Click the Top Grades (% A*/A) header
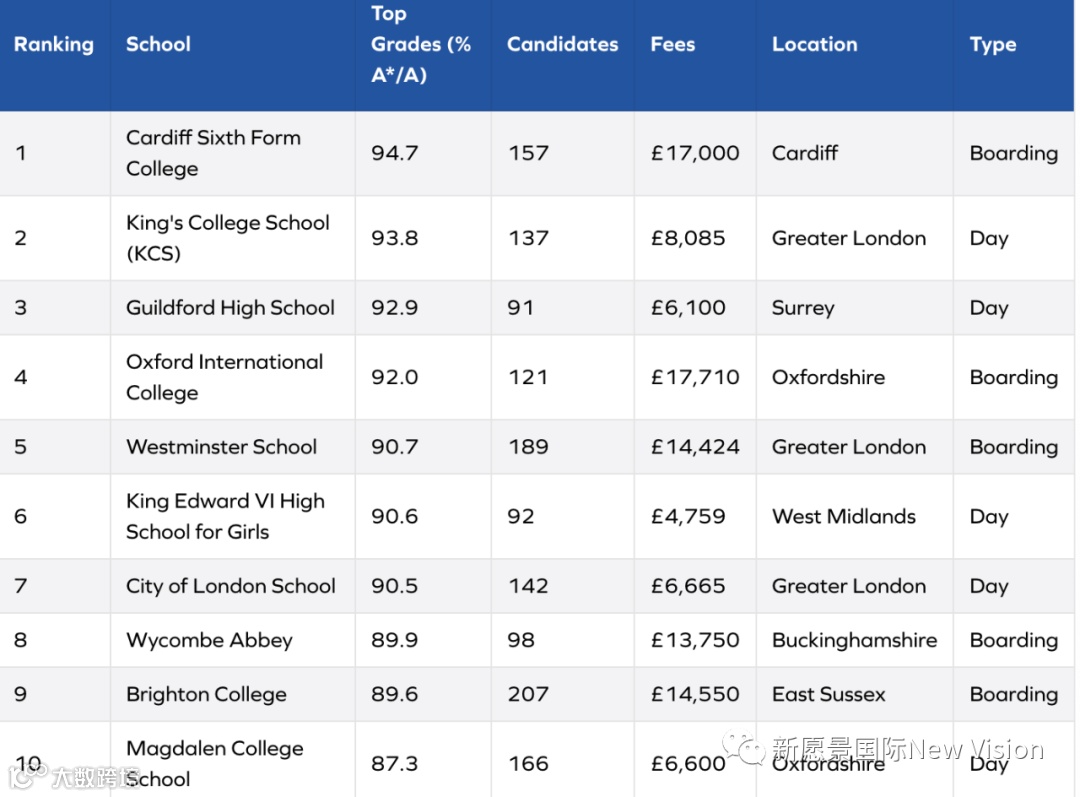Image resolution: width=1080 pixels, height=797 pixels. click(x=421, y=44)
